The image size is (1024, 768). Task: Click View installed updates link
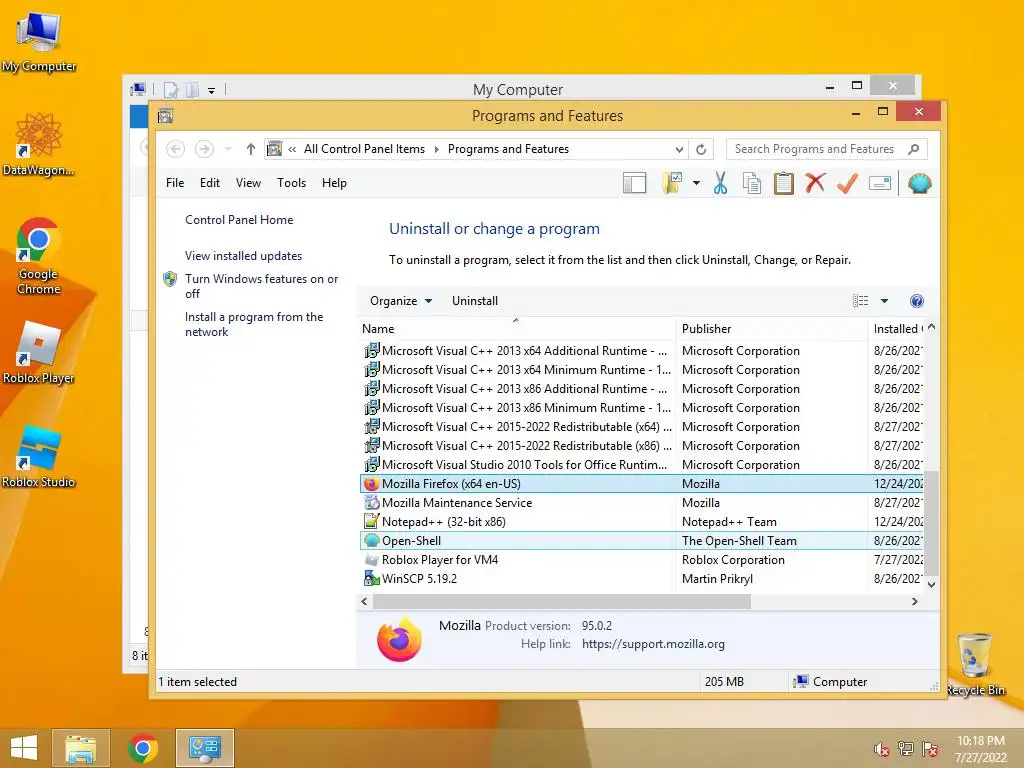244,256
